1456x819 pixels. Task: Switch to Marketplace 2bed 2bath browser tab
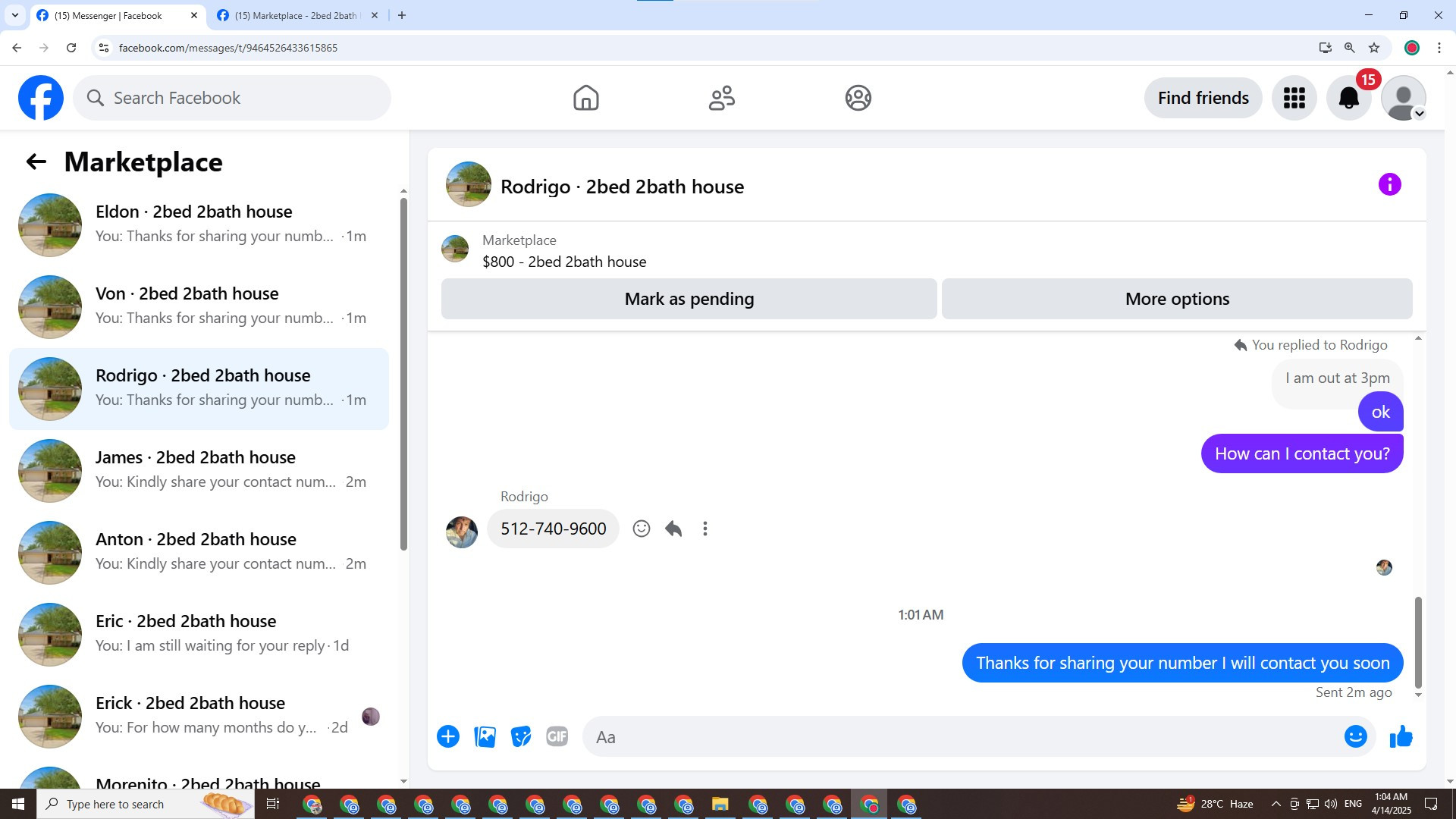[x=296, y=15]
